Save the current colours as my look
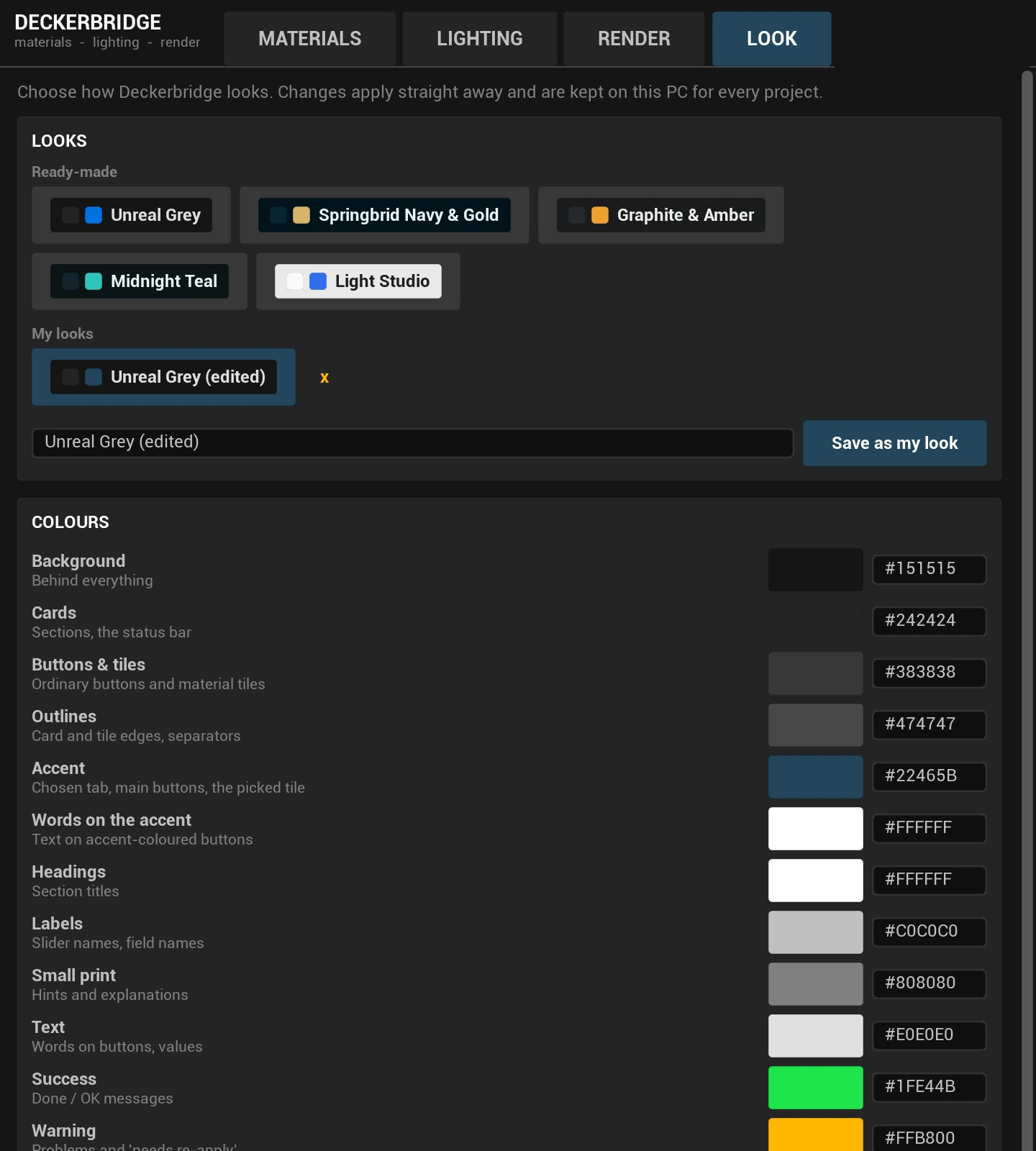 coord(895,443)
